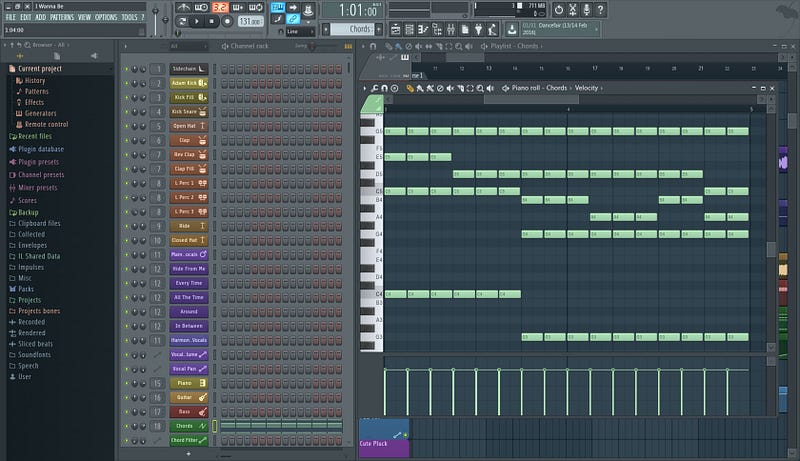
Task: Select the delete tool in Piano roll toolbar
Action: coord(440,88)
